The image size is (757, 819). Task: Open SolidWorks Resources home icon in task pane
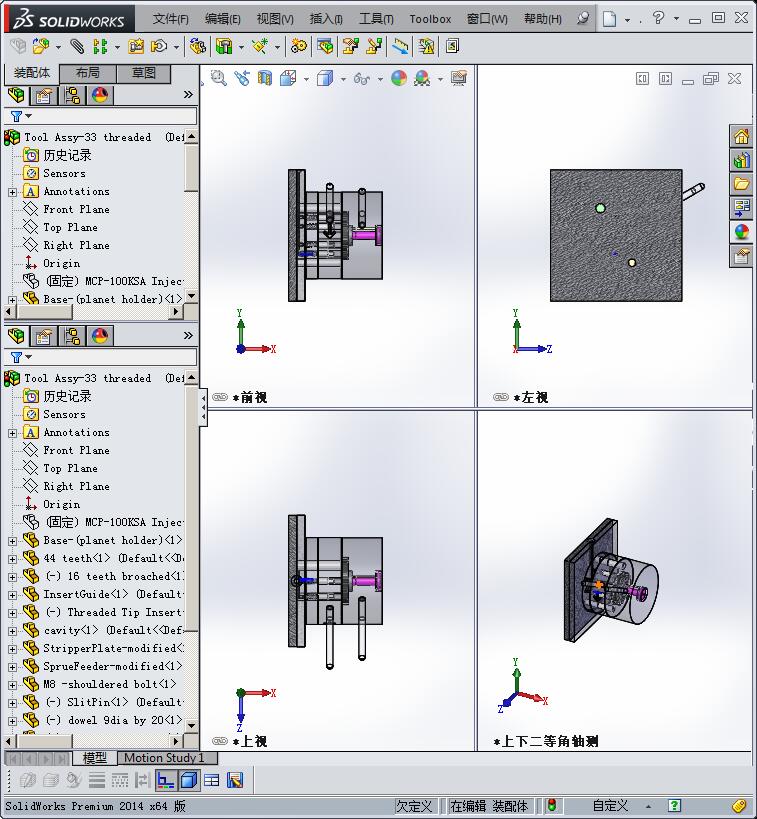742,137
